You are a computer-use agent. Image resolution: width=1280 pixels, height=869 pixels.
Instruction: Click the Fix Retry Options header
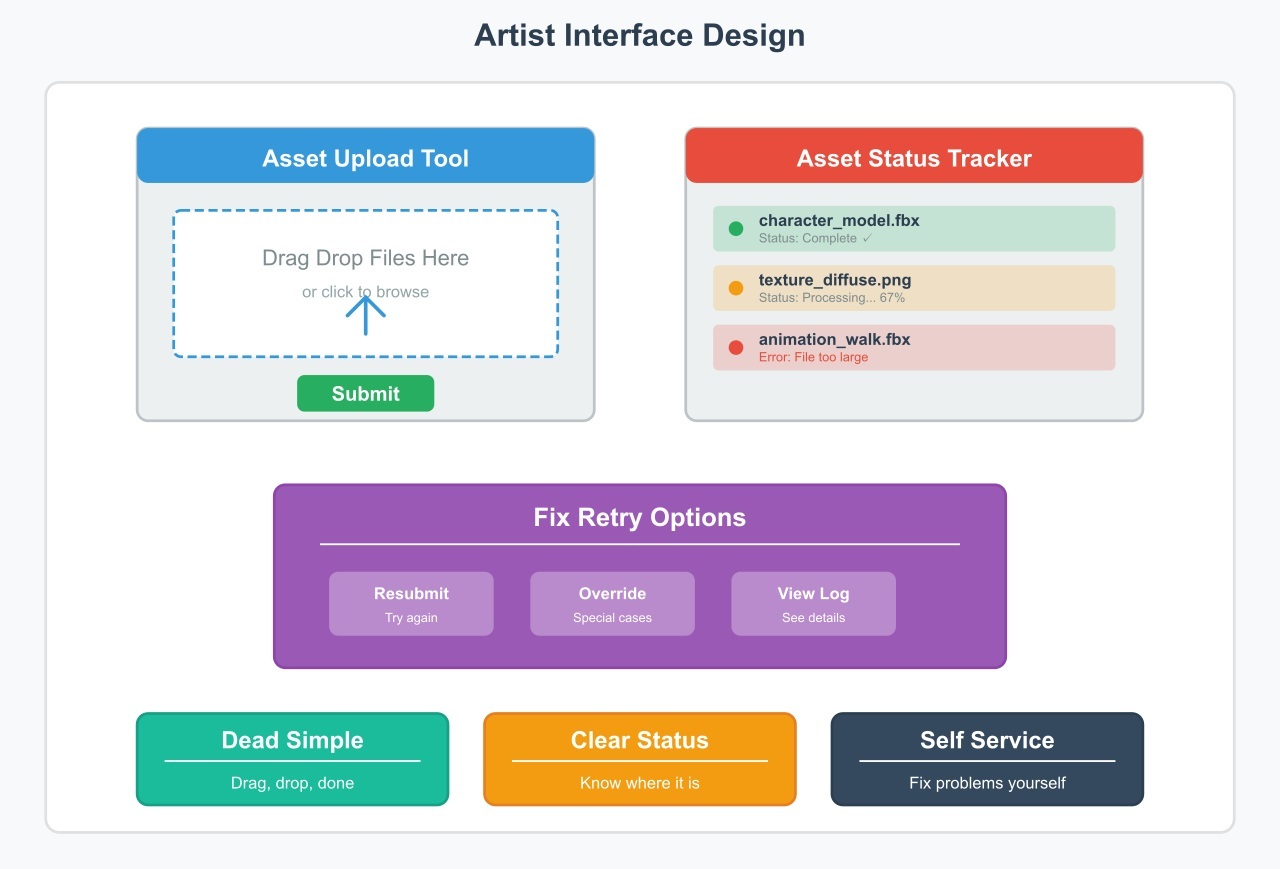[x=639, y=518]
